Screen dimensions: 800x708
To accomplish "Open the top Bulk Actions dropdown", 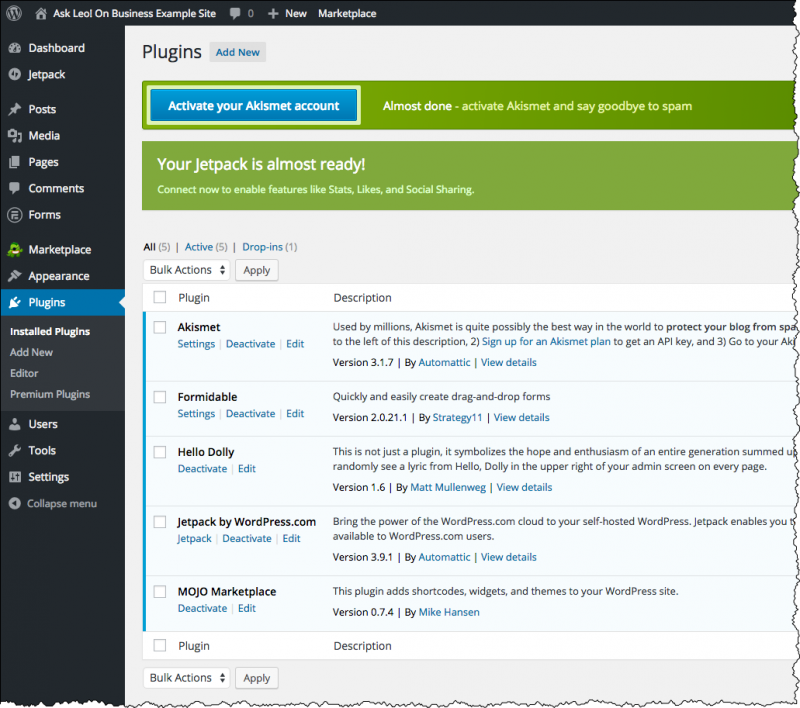I will (187, 270).
